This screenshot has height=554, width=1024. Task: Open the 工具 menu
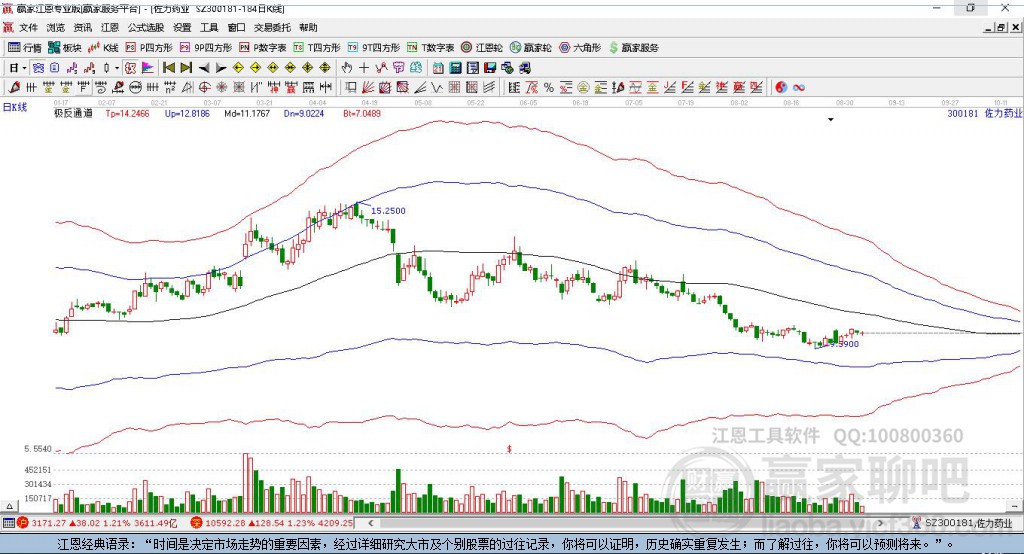209,27
